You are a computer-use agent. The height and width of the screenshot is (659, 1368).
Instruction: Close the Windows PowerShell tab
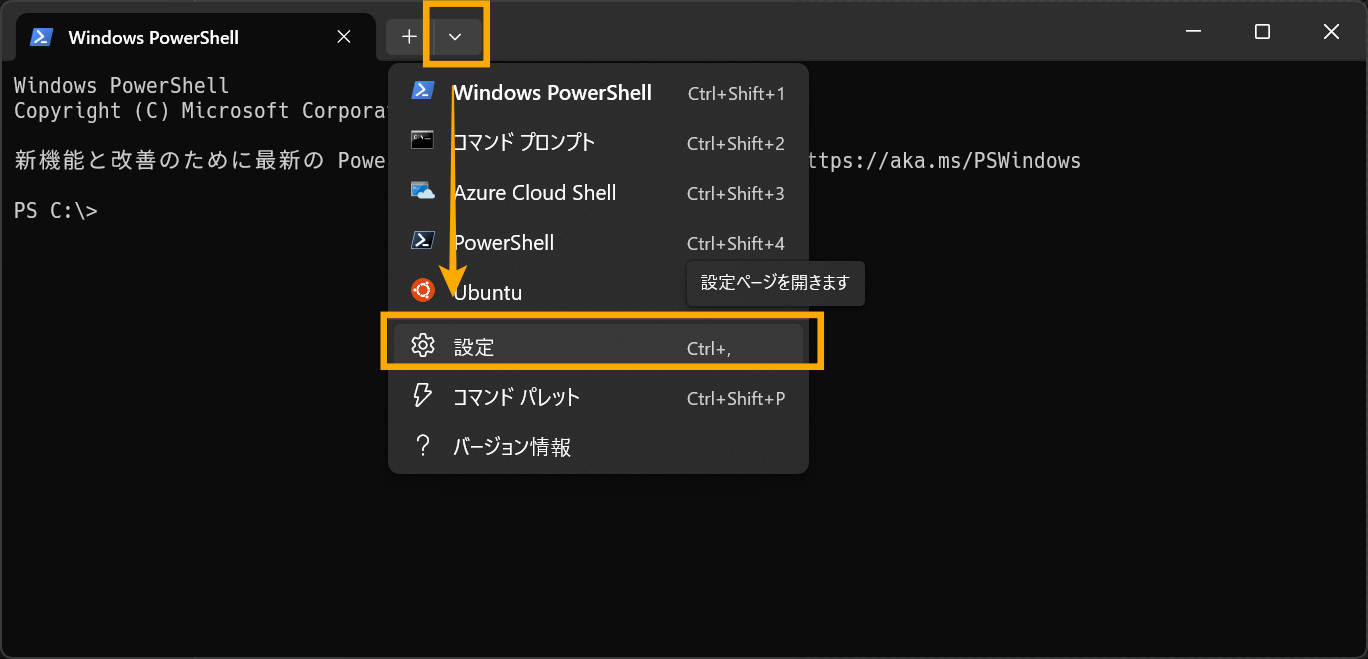[x=344, y=37]
